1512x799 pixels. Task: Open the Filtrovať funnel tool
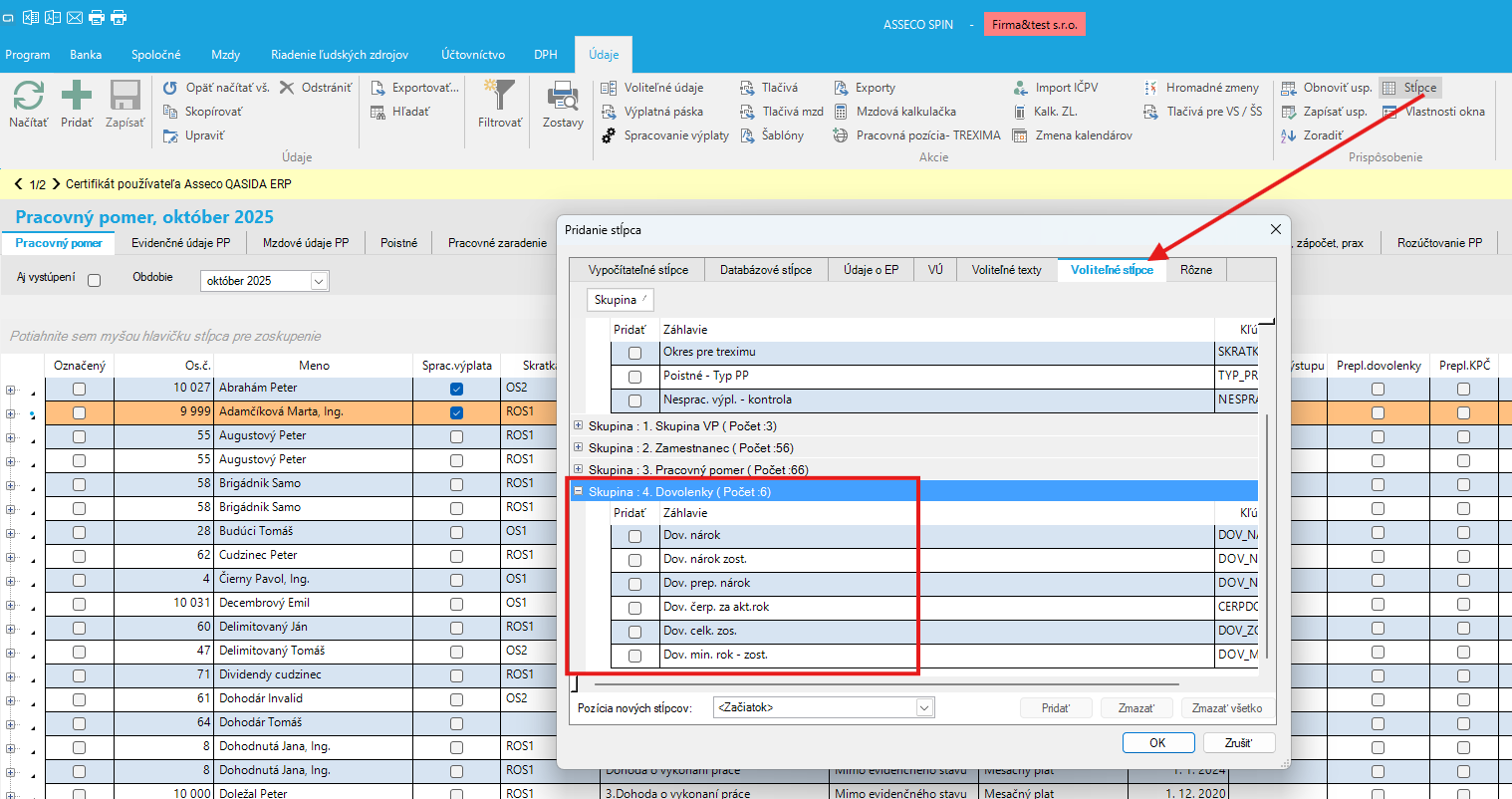tap(500, 97)
